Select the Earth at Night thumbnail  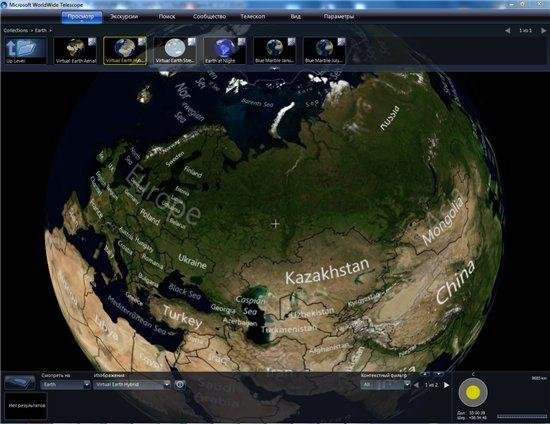pos(225,51)
